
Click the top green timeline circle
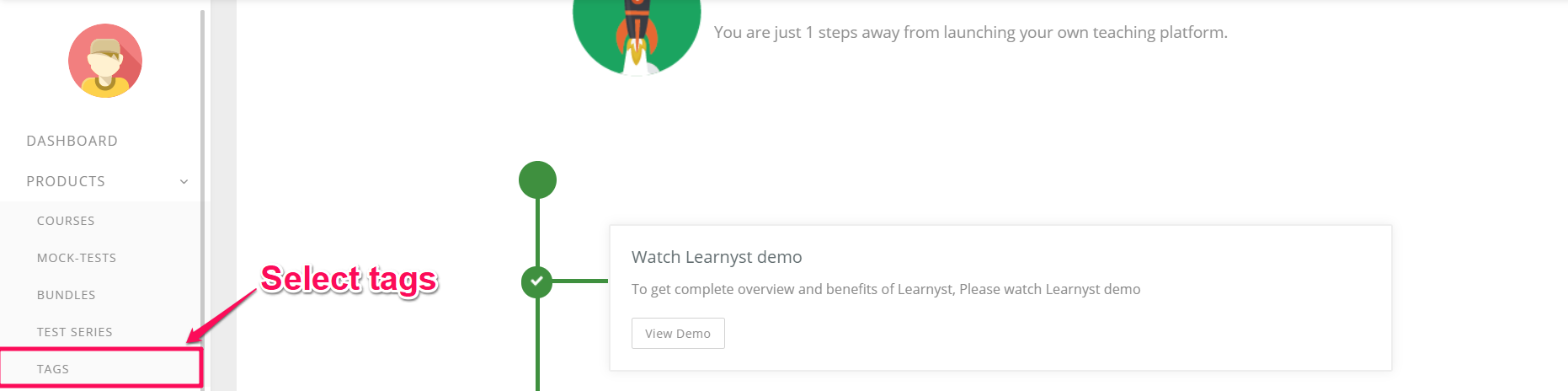point(537,179)
